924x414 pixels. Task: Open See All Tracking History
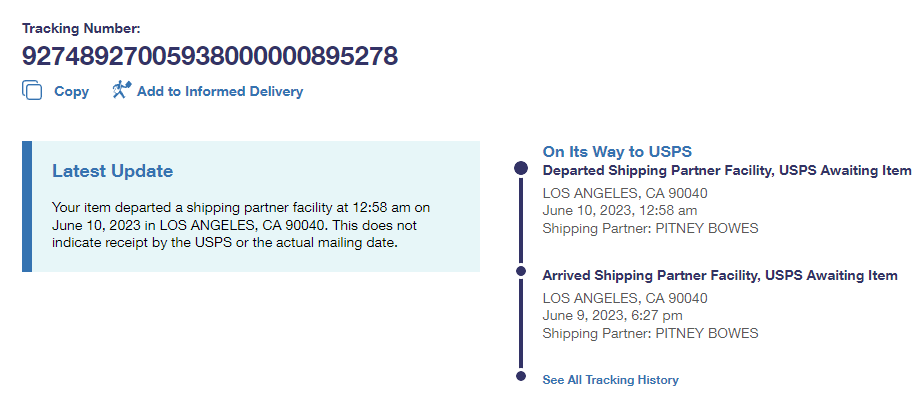coord(610,380)
